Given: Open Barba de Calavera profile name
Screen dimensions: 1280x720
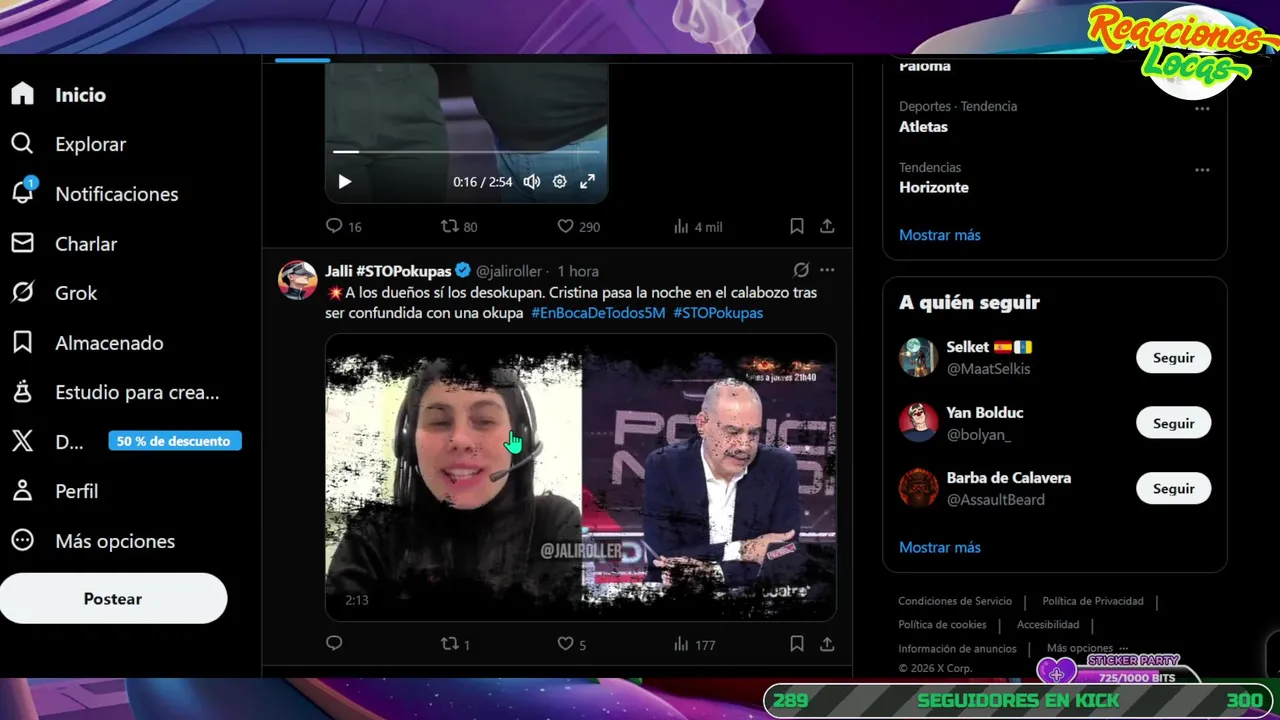Looking at the screenshot, I should pyautogui.click(x=1009, y=478).
